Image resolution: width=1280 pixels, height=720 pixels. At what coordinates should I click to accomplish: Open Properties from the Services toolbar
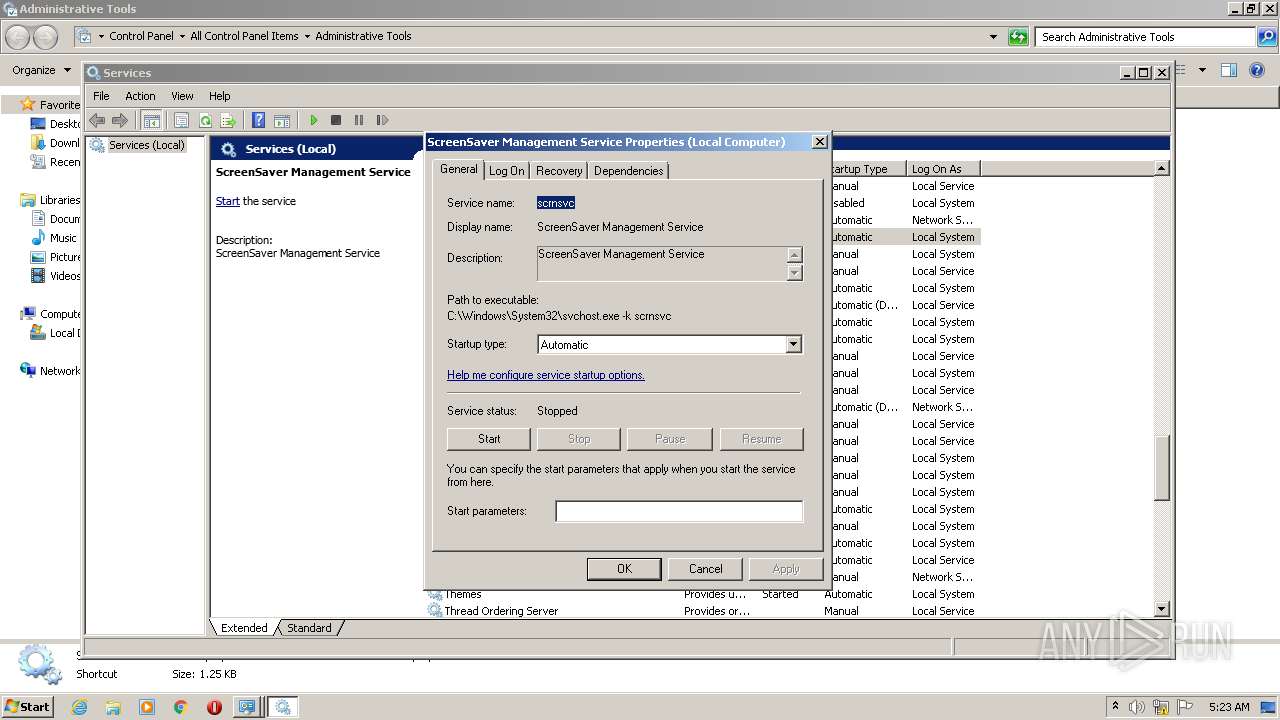pos(181,120)
